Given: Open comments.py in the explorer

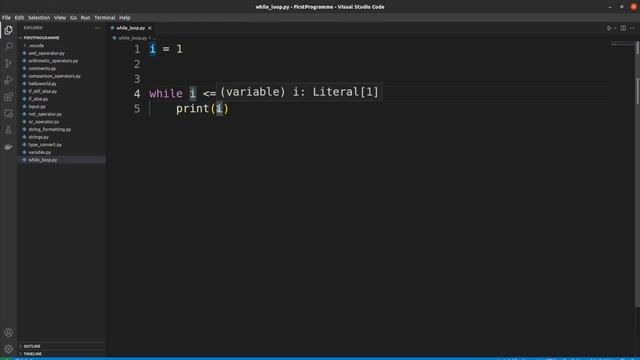Looking at the screenshot, I should tap(42, 69).
